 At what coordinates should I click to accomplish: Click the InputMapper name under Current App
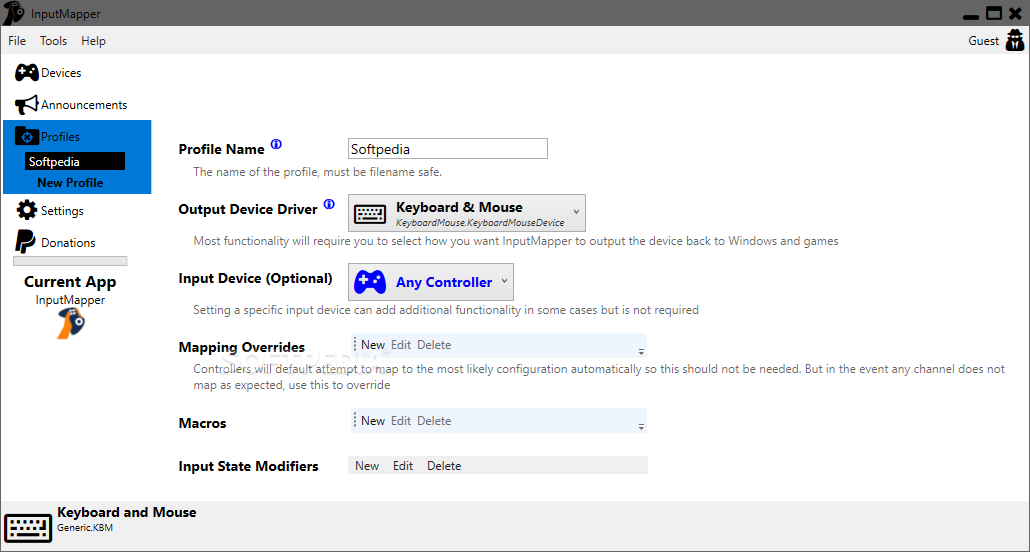point(70,300)
